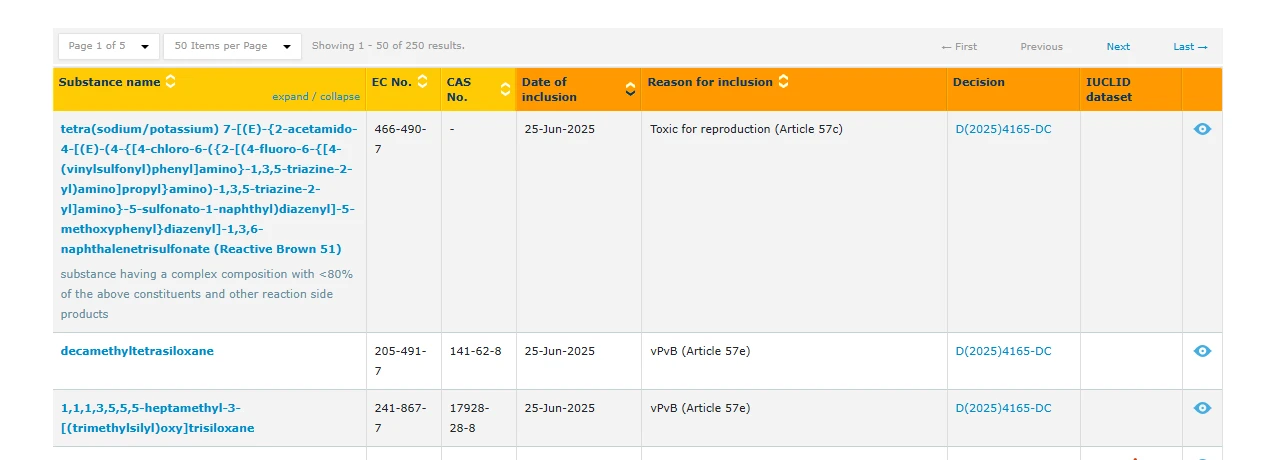
Task: Sort by Reason for inclusion icon
Action: pyautogui.click(x=783, y=82)
